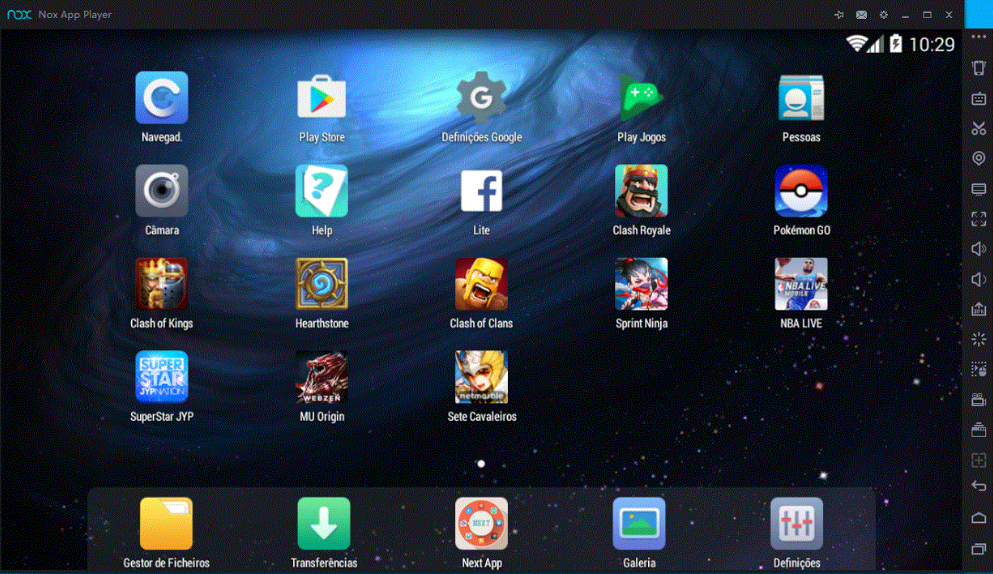The width and height of the screenshot is (993, 574).
Task: Tap the mobile signal strength icon
Action: (x=876, y=44)
